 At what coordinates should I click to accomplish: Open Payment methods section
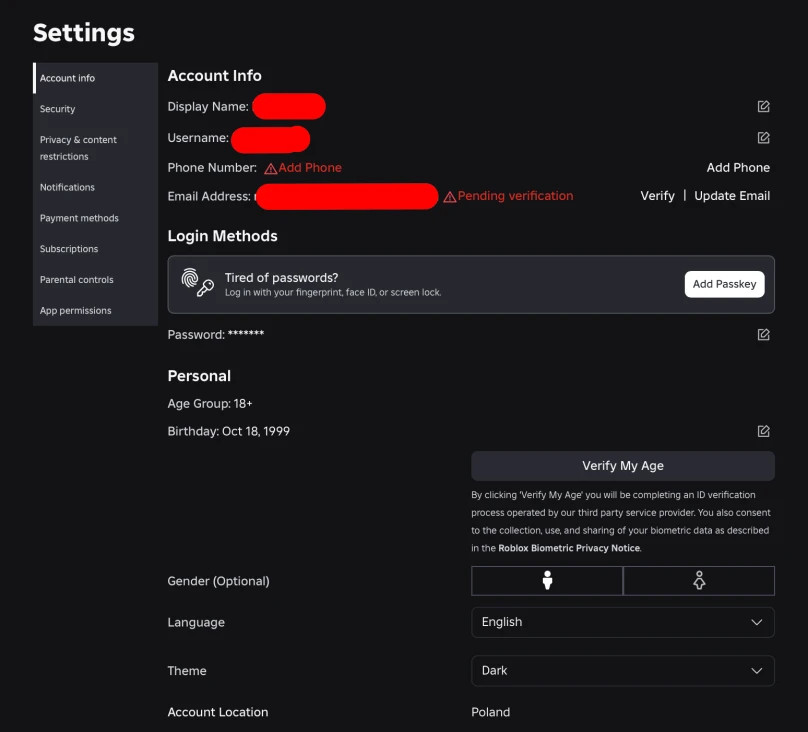(79, 218)
